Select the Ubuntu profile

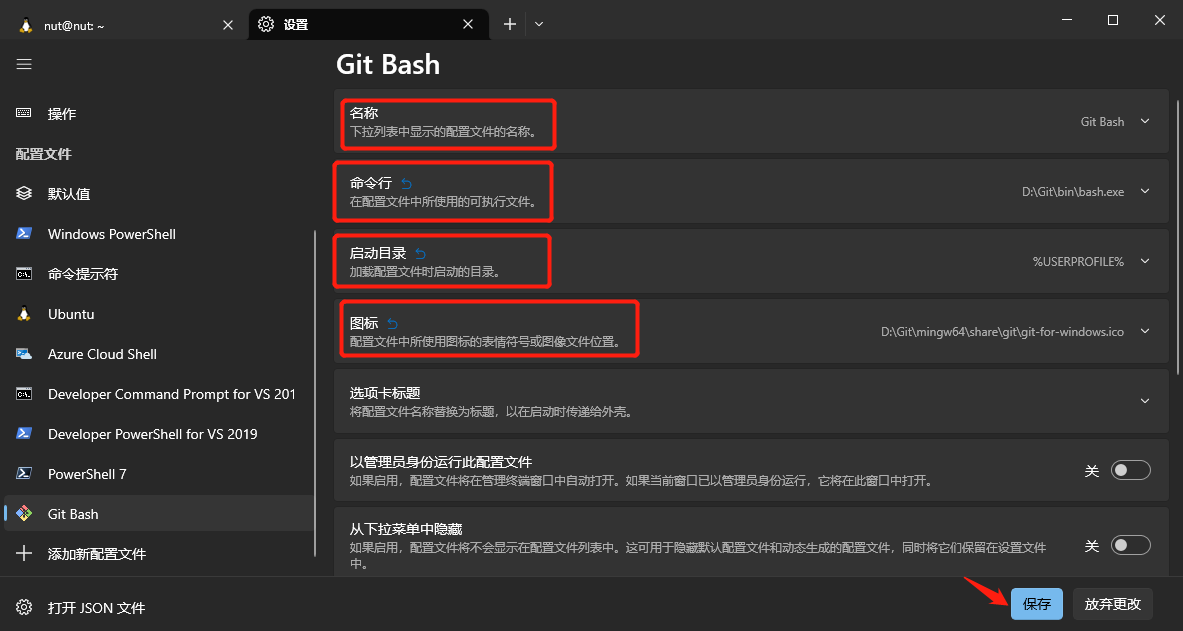click(158, 313)
